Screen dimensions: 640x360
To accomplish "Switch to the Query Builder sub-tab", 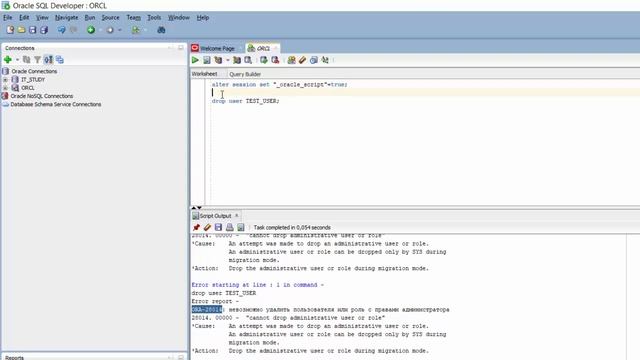I will pos(245,74).
